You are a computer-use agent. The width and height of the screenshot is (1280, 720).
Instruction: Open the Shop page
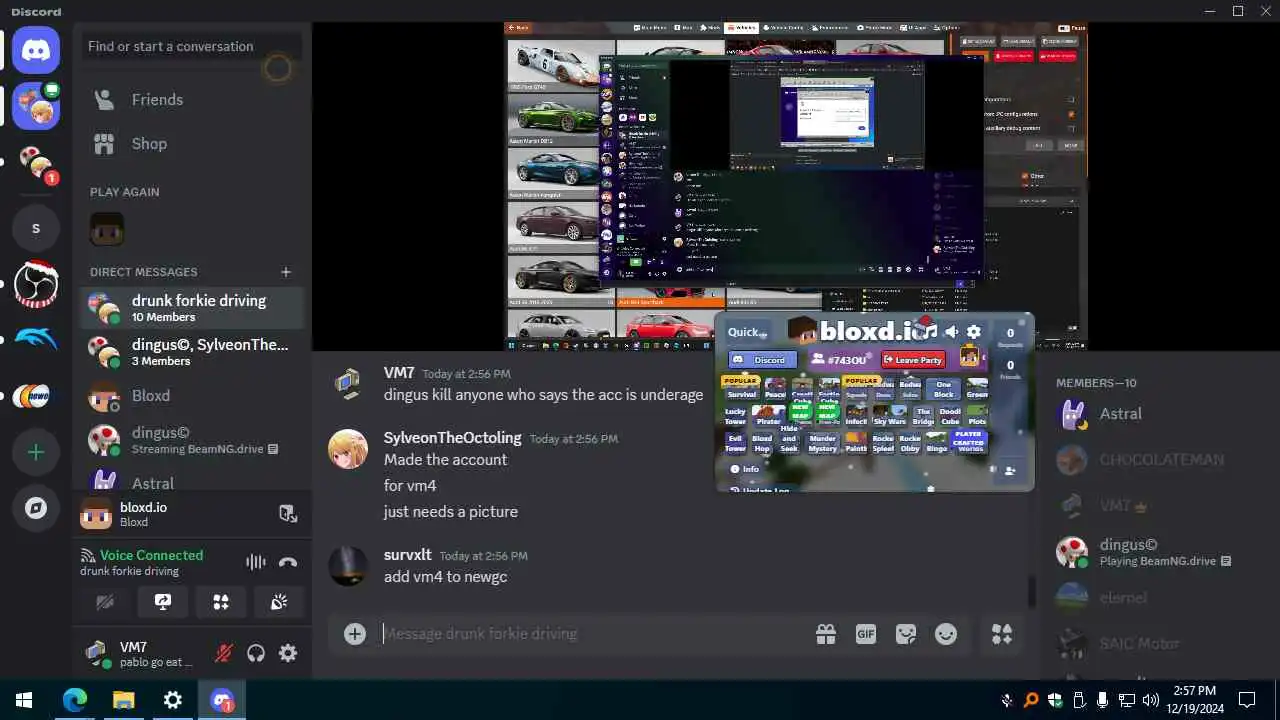click(192, 144)
